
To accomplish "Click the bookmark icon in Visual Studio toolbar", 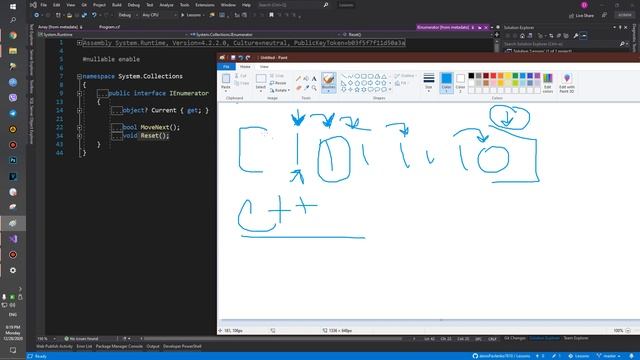I will click(x=271, y=15).
